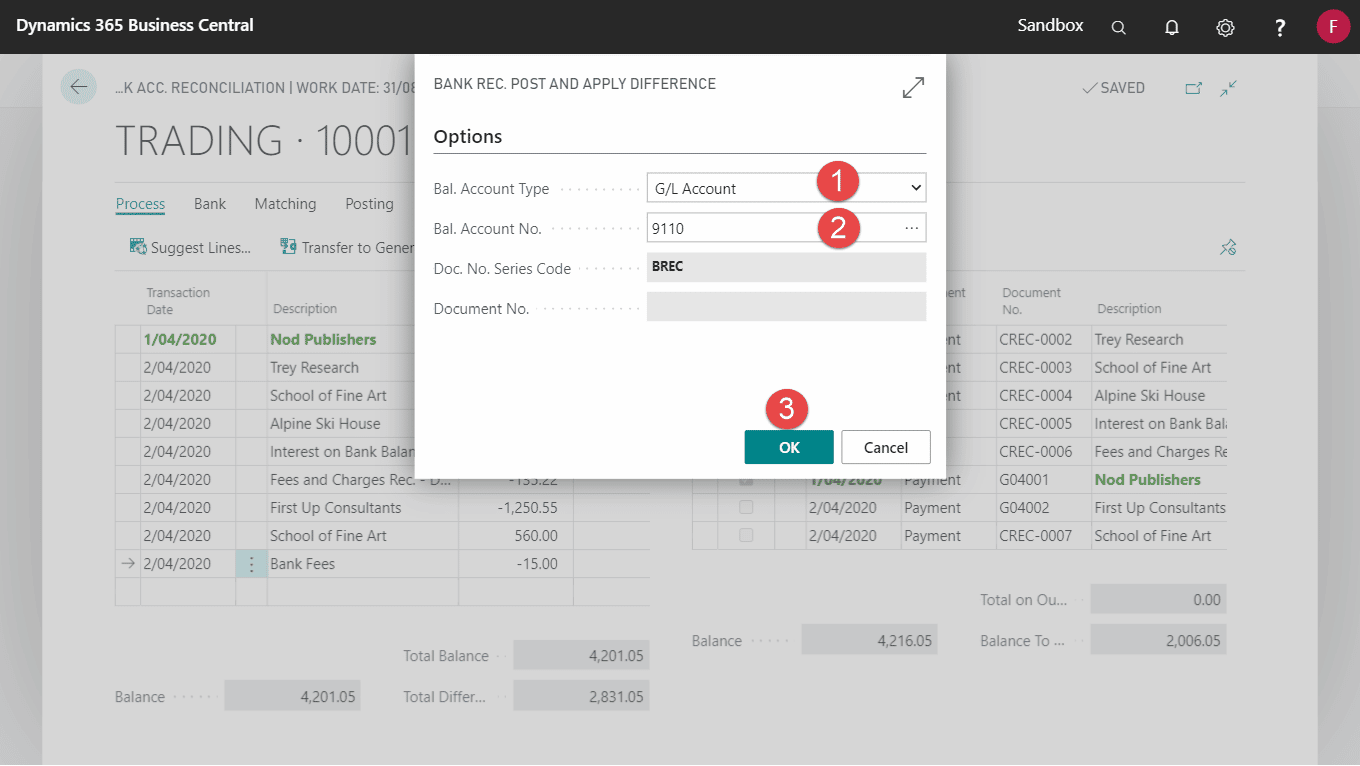Viewport: 1360px width, 766px height.
Task: Open the notifications bell icon
Action: (1172, 27)
